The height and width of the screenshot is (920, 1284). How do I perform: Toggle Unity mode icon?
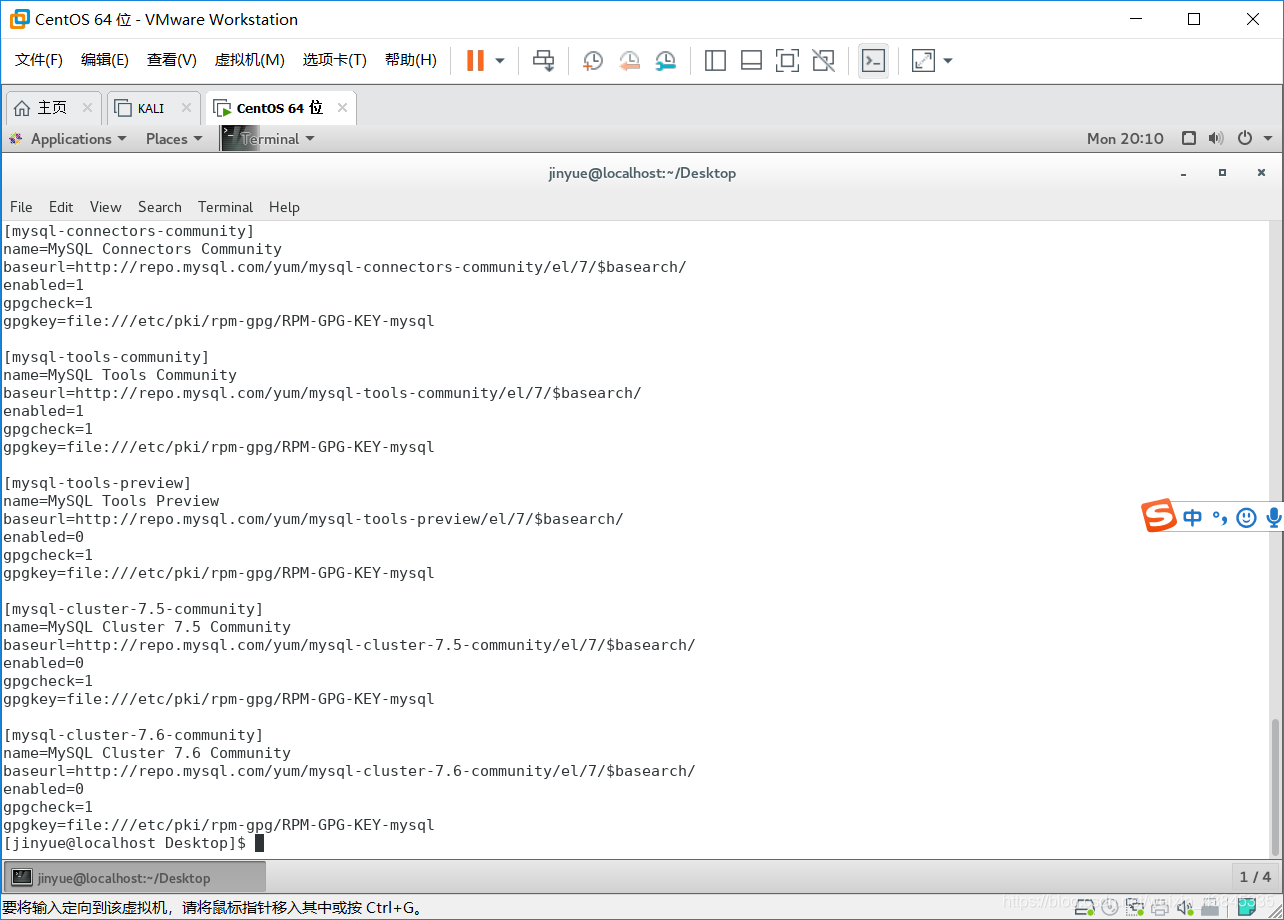point(823,61)
